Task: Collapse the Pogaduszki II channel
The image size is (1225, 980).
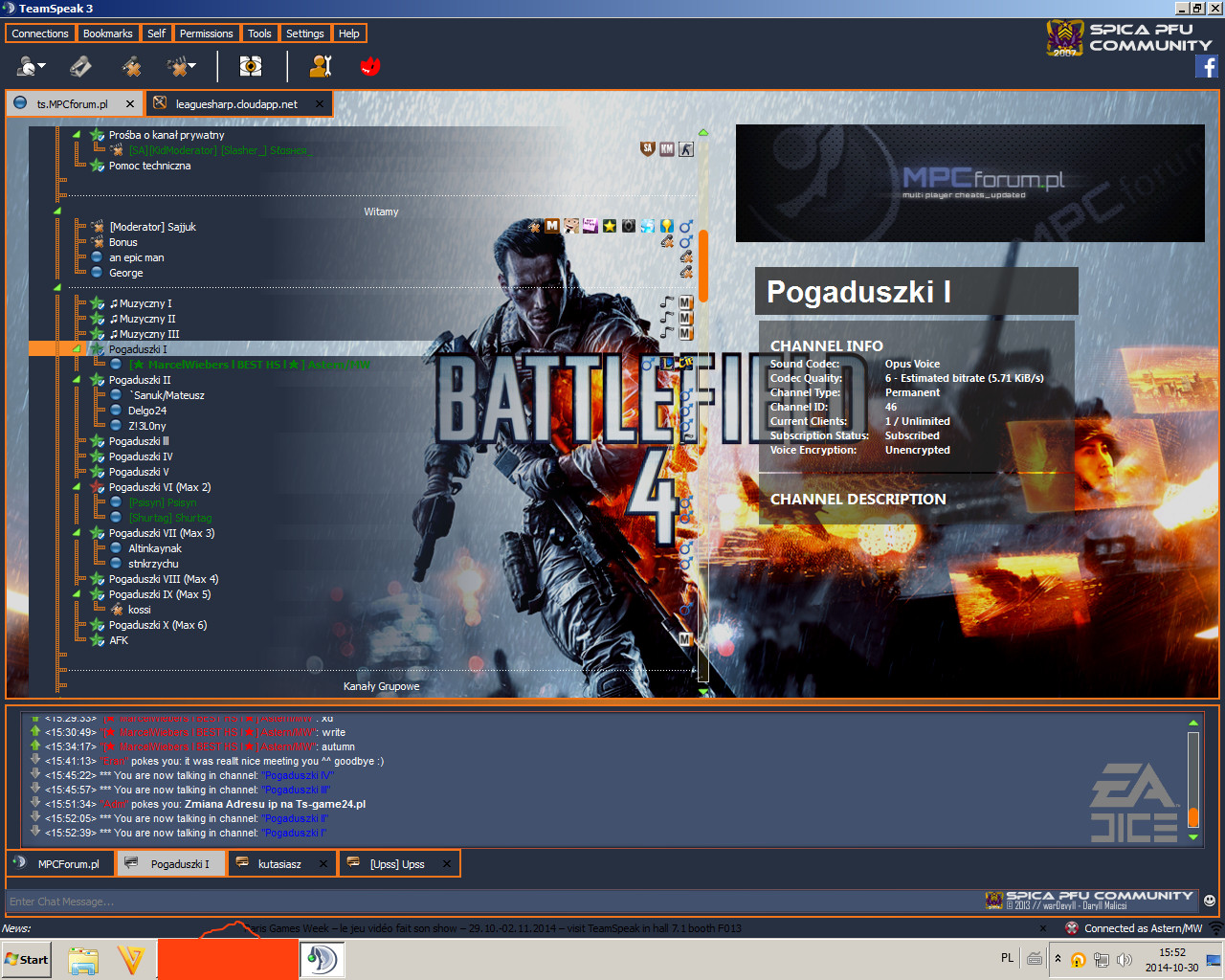Action: tap(76, 380)
